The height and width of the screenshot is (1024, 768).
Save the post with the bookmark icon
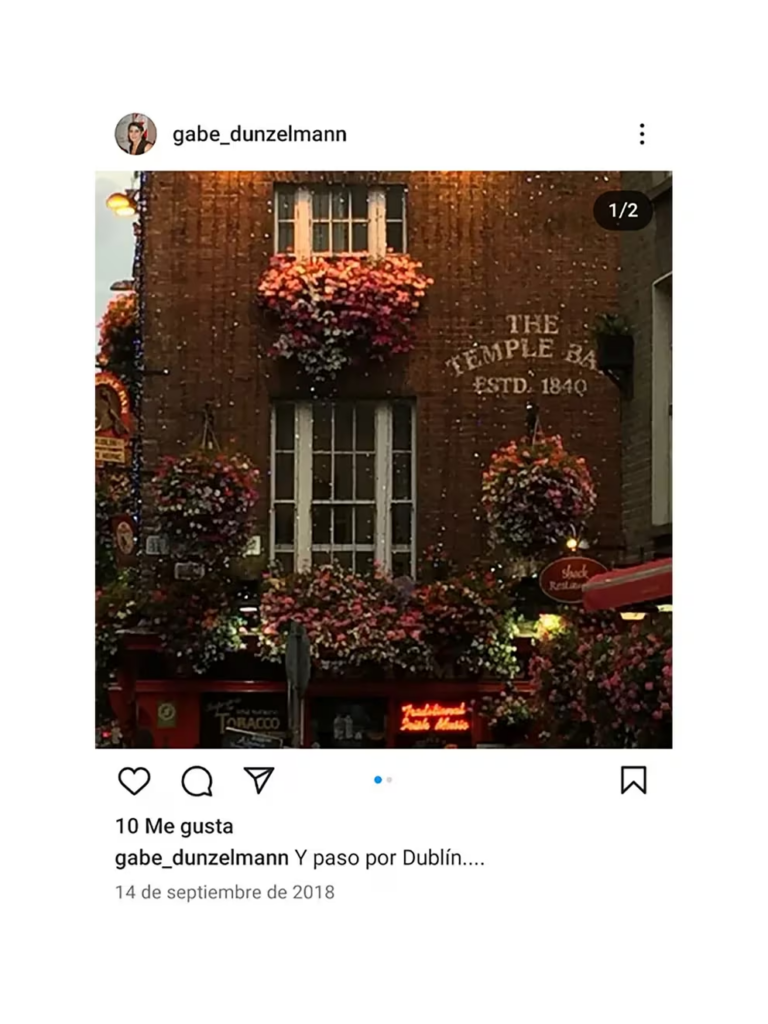click(633, 780)
